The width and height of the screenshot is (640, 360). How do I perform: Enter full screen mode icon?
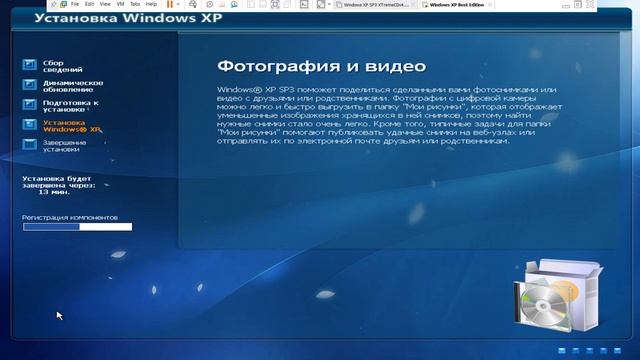275,4
